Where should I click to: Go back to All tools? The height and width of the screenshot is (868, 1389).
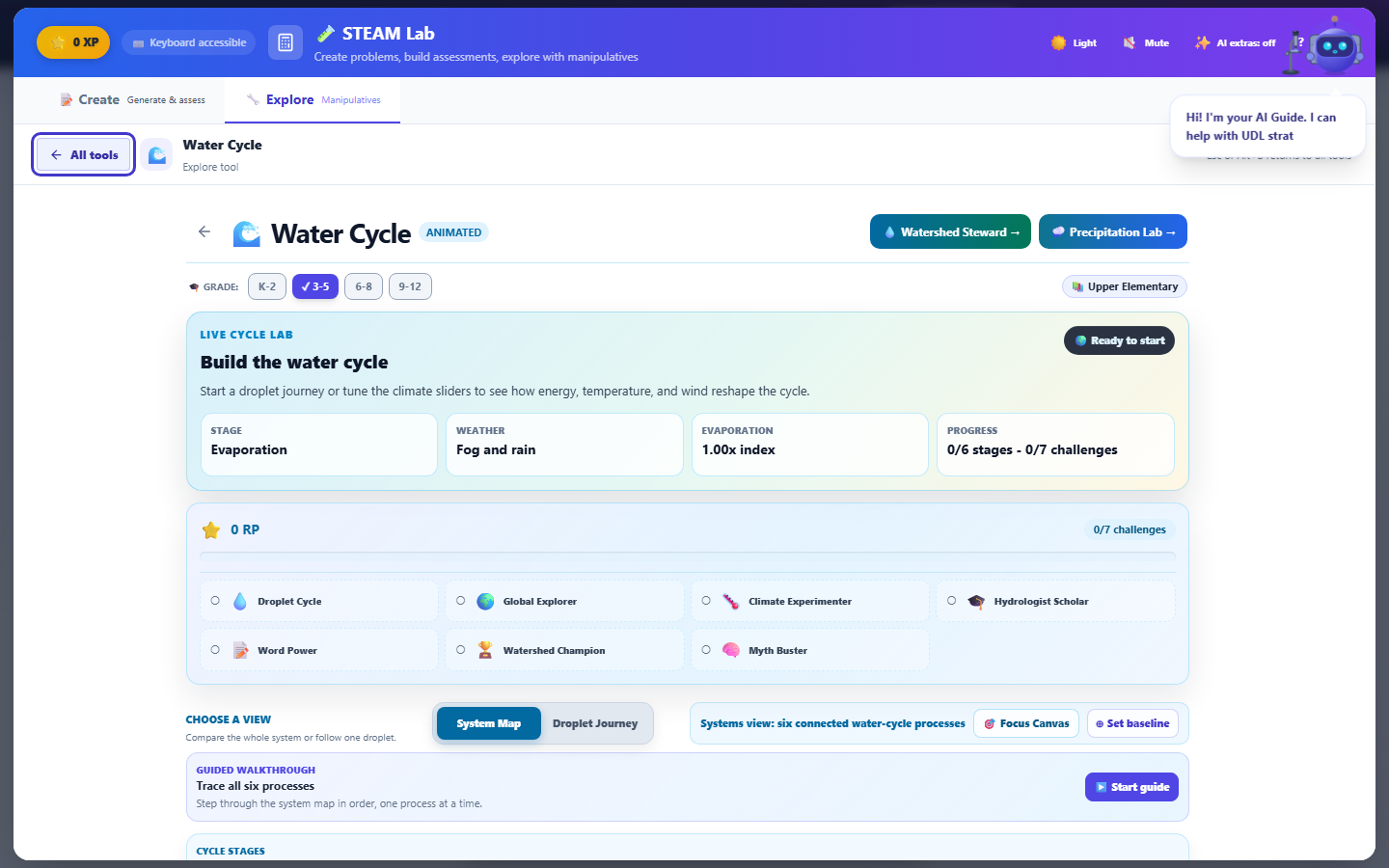84,154
